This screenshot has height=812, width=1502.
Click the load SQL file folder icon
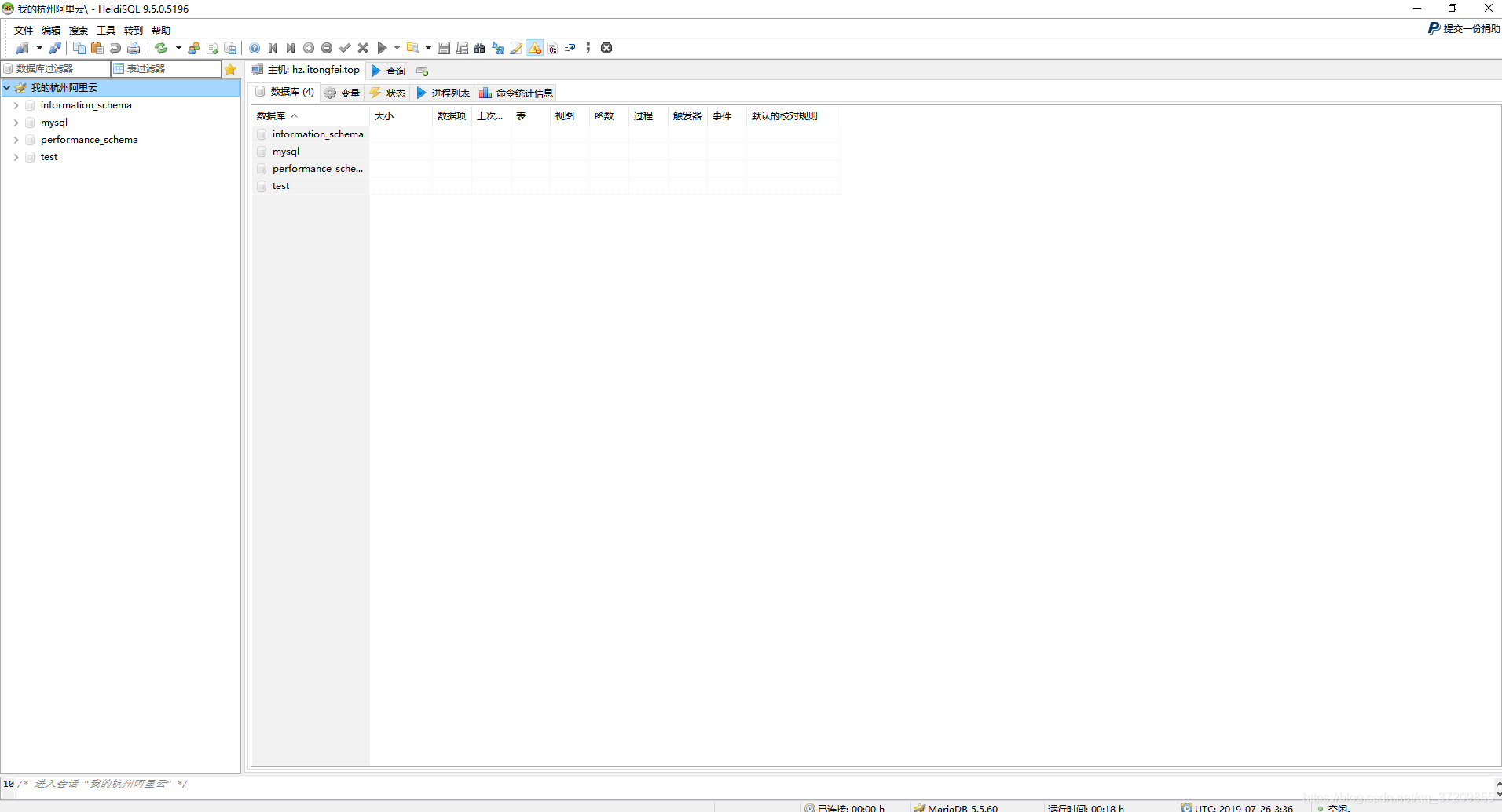[x=412, y=48]
